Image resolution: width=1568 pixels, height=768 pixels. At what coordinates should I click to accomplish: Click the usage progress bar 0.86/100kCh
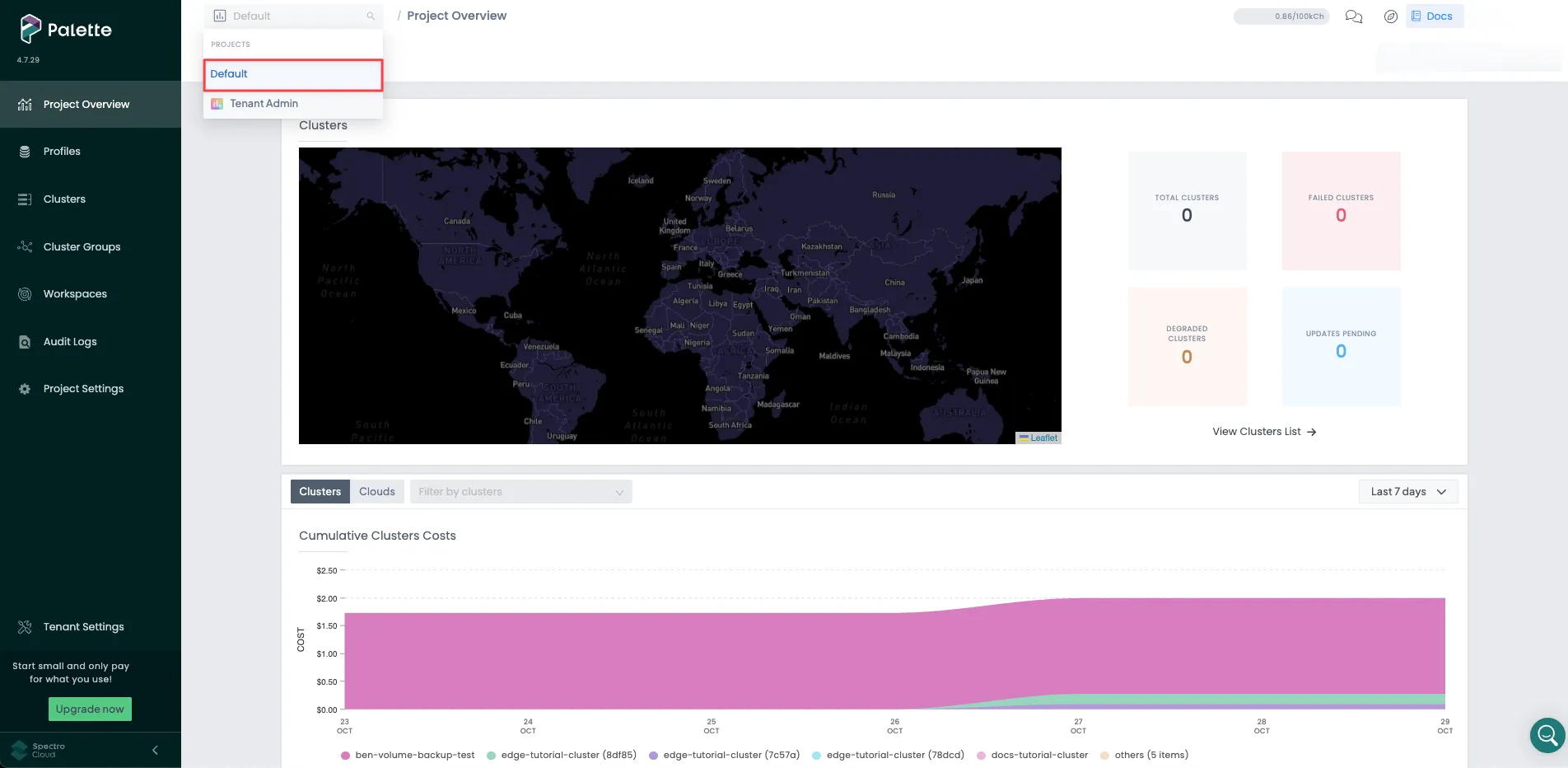[x=1281, y=16]
